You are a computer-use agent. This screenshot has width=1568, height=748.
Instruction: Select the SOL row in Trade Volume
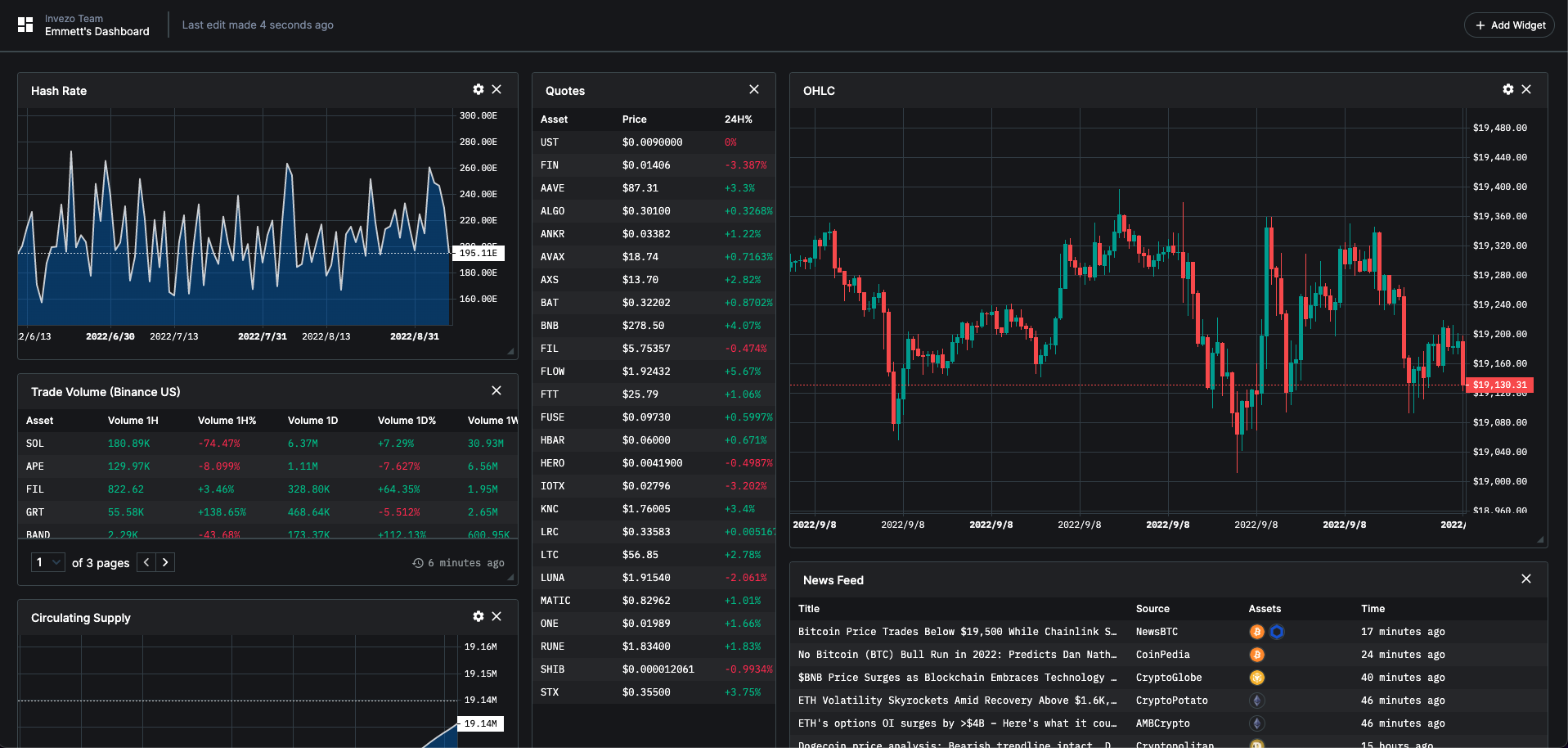245,443
